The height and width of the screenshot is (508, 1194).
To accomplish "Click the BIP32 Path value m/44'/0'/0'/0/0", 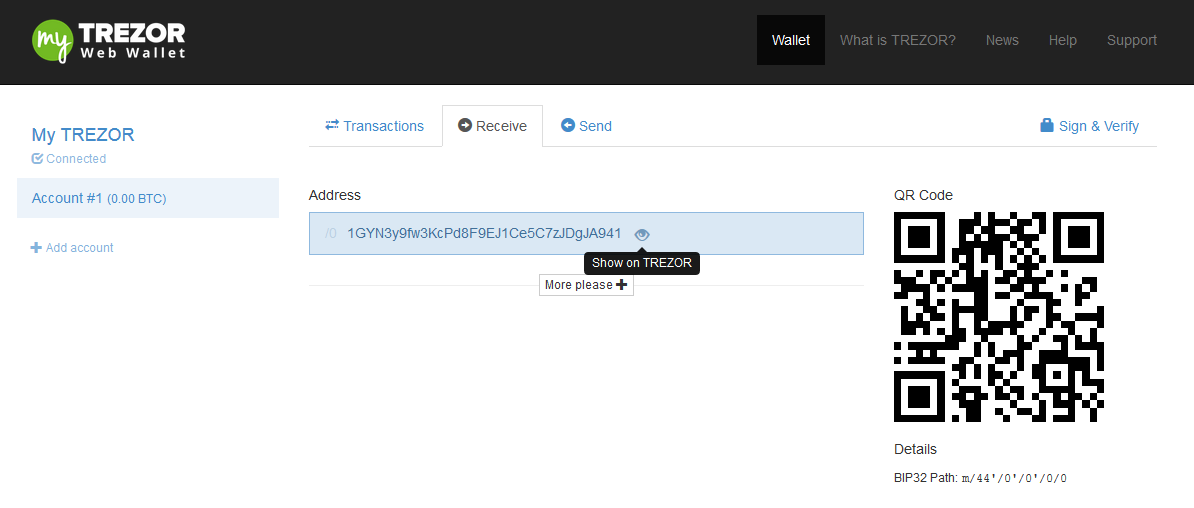I will click(x=1015, y=478).
